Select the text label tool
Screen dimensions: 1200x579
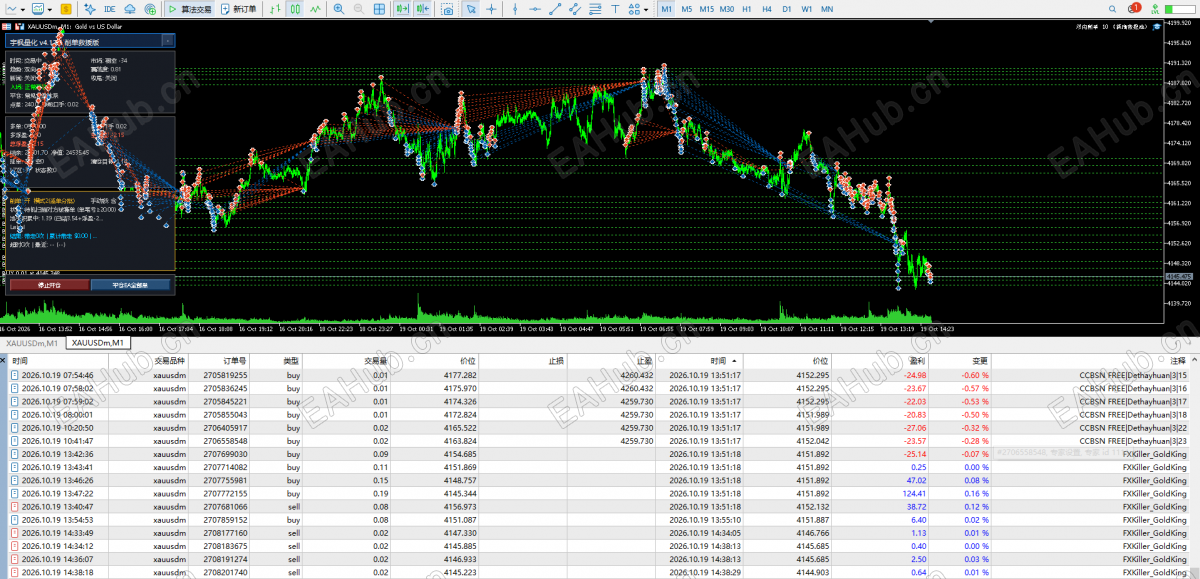[x=617, y=9]
